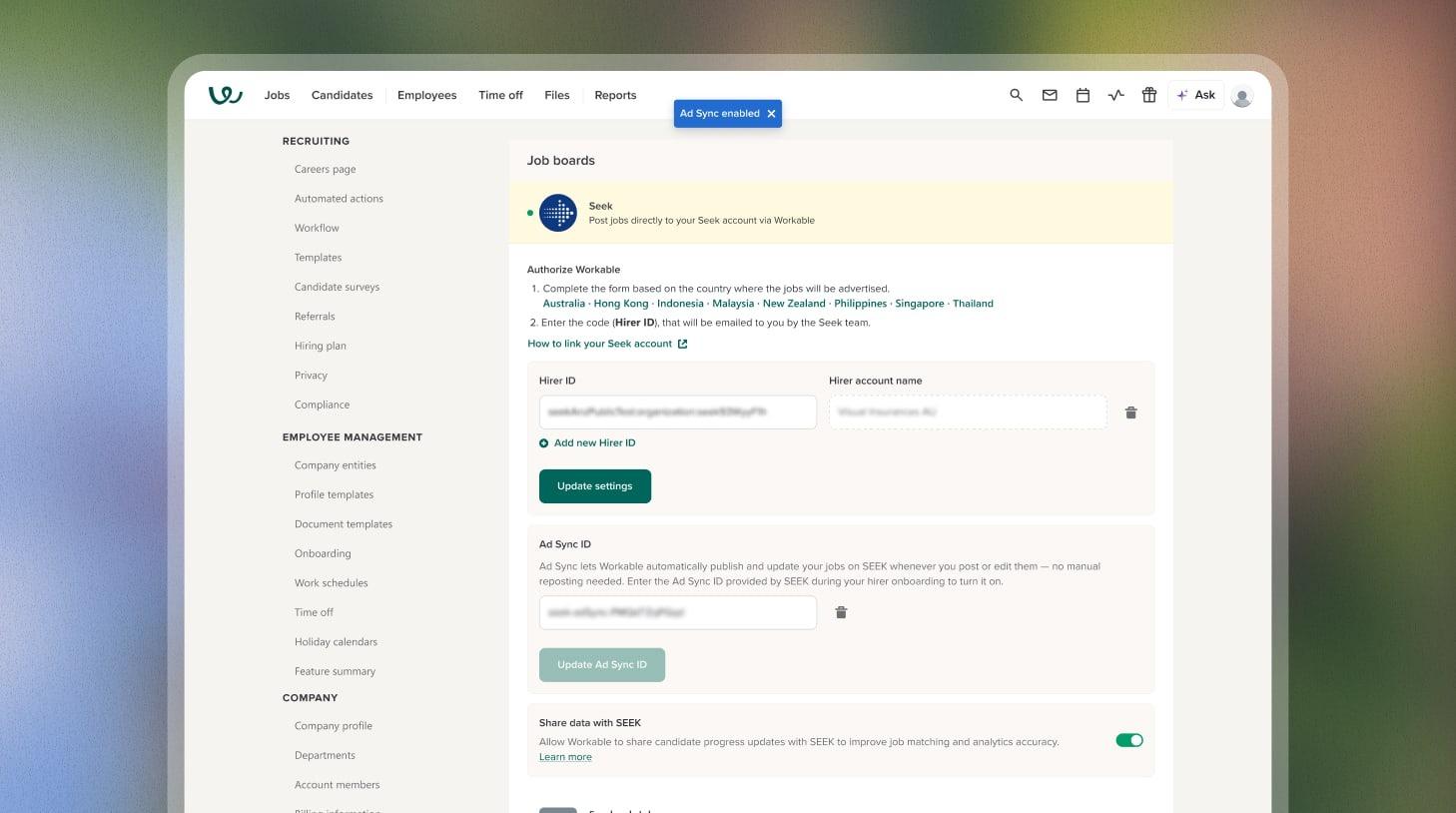Select the Malaysia country link
Screen dimensions: 1456x813
click(733, 304)
